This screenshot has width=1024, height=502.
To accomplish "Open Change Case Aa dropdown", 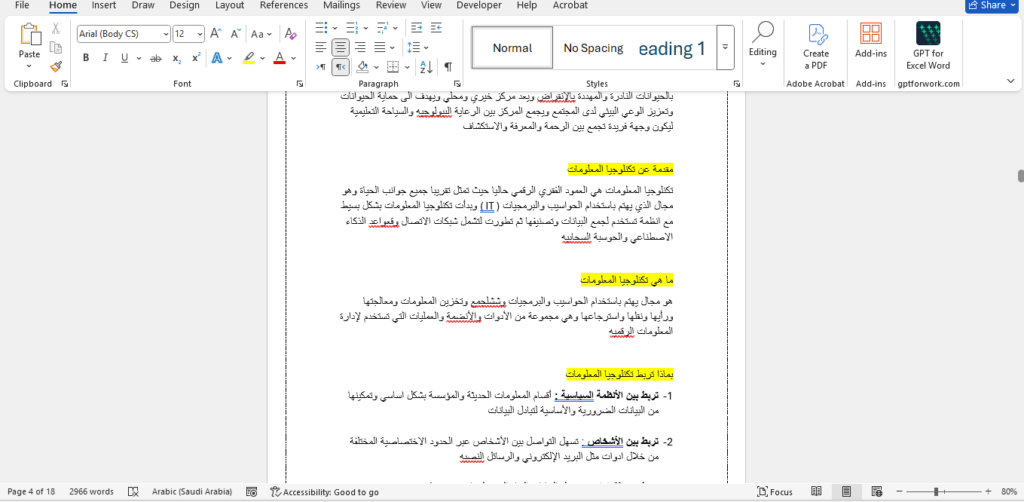I will pos(261,34).
